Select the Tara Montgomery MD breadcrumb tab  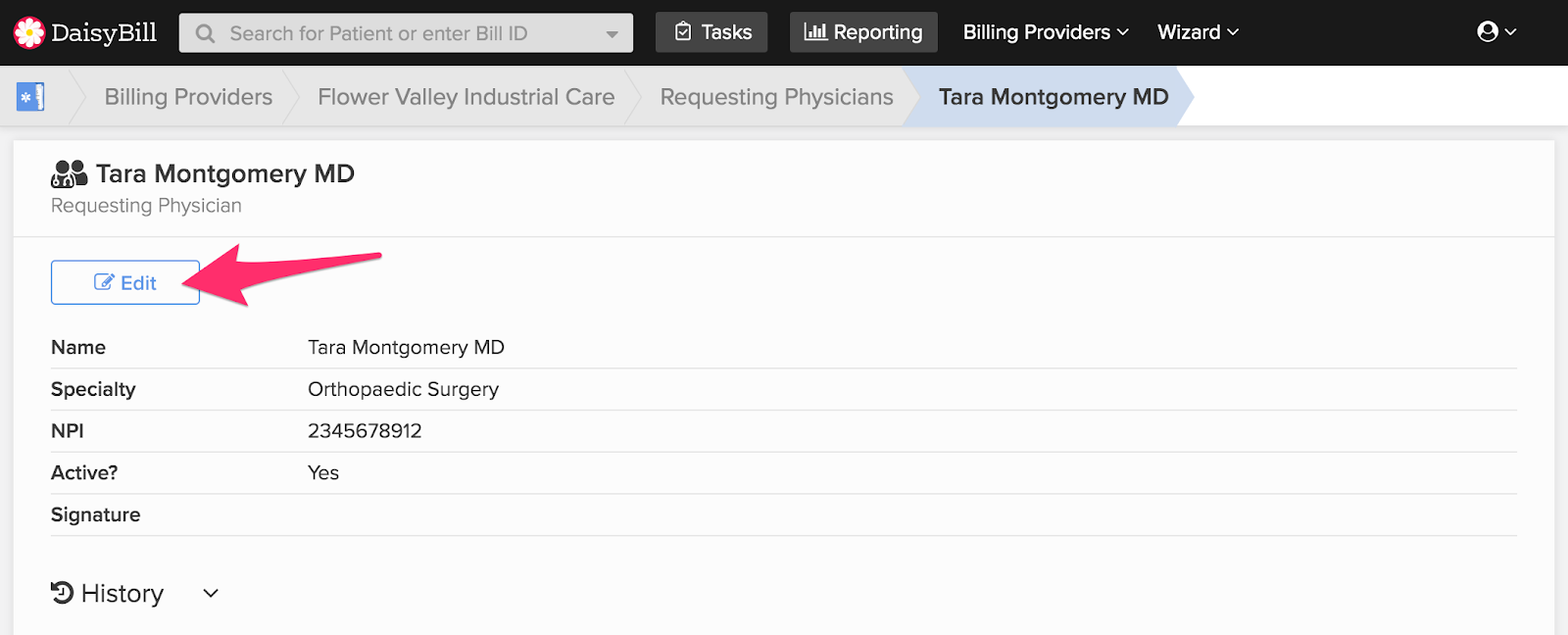pyautogui.click(x=1053, y=97)
